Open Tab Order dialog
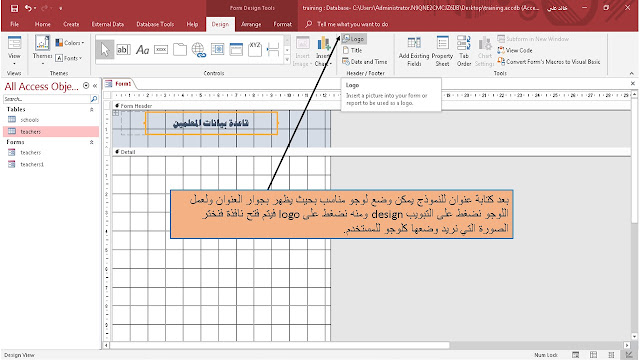 [x=464, y=51]
